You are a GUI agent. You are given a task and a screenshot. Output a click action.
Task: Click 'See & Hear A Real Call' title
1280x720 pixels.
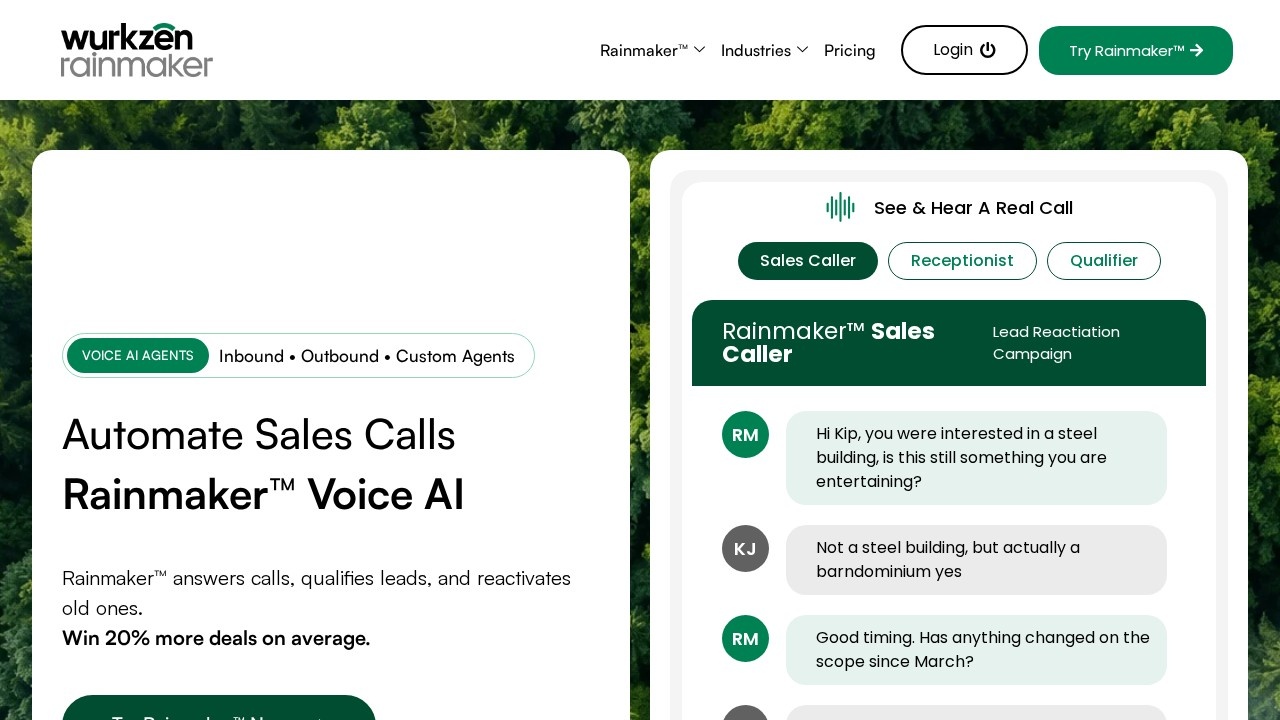(x=973, y=208)
